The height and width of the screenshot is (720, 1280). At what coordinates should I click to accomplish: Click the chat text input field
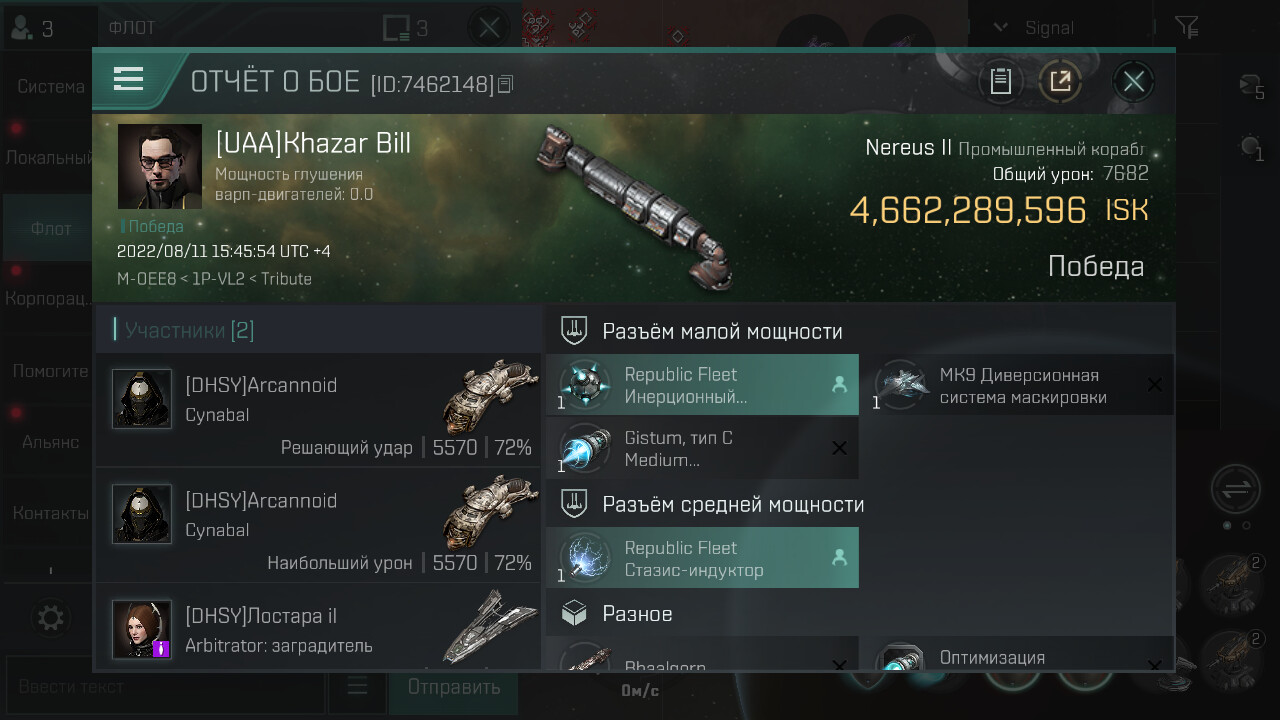tap(165, 687)
